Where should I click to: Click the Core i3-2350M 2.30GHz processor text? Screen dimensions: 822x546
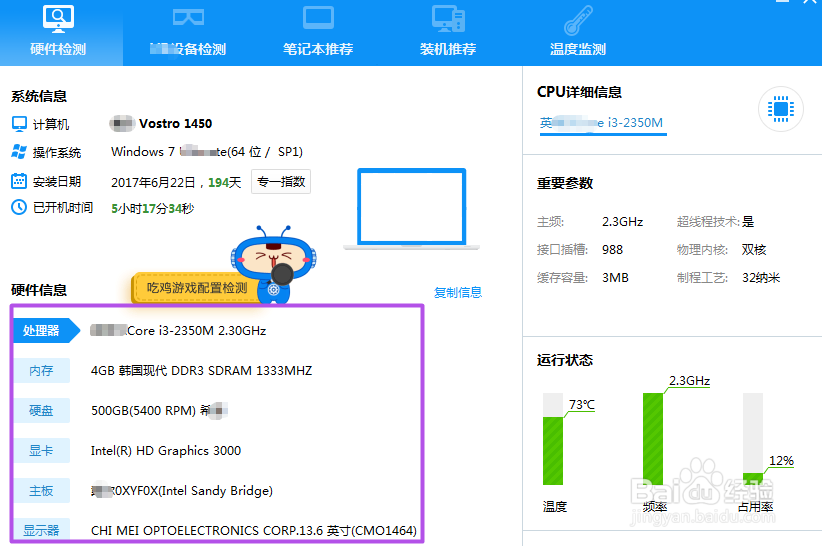point(178,331)
